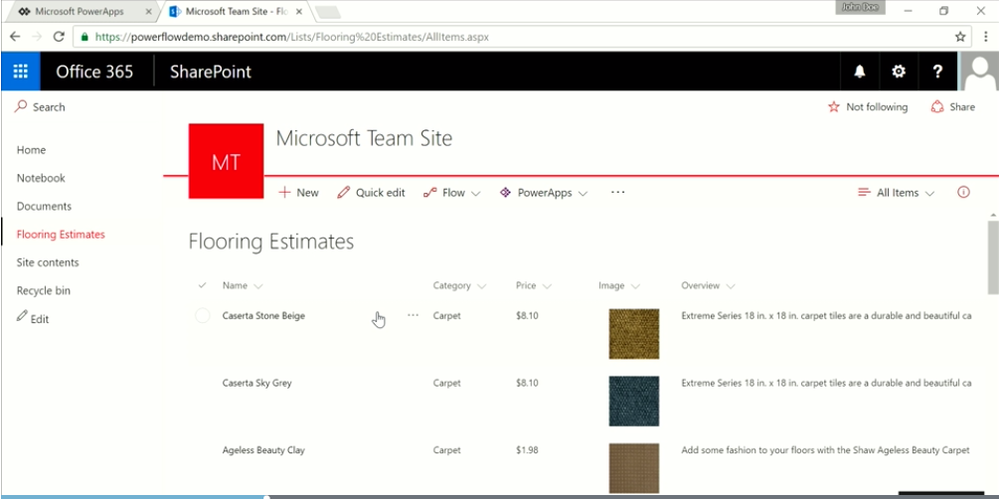Click the Office 365 header link
The width and height of the screenshot is (999, 499).
pos(94,71)
